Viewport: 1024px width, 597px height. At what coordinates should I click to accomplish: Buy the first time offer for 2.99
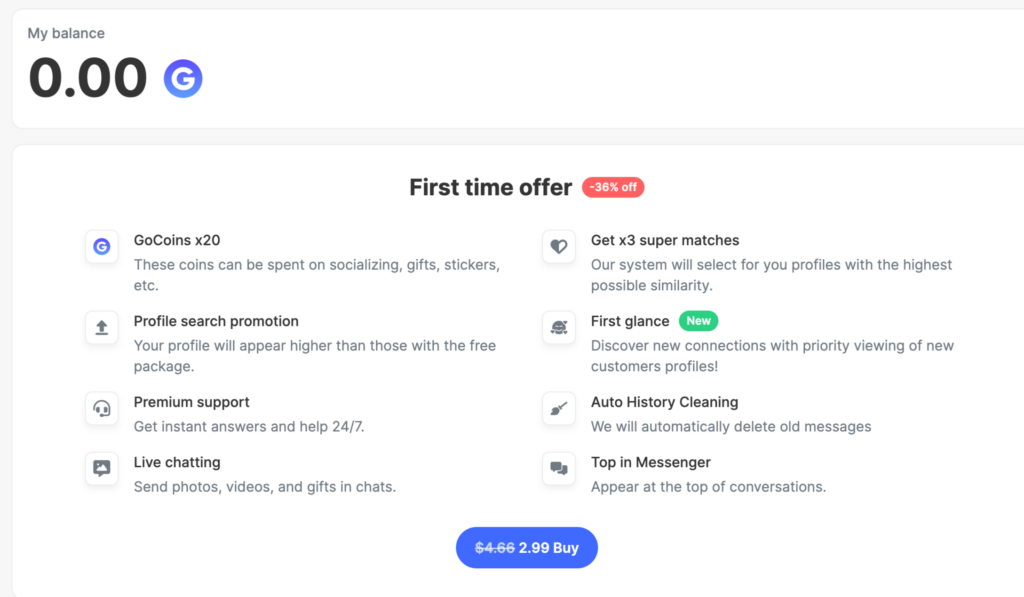pos(526,547)
